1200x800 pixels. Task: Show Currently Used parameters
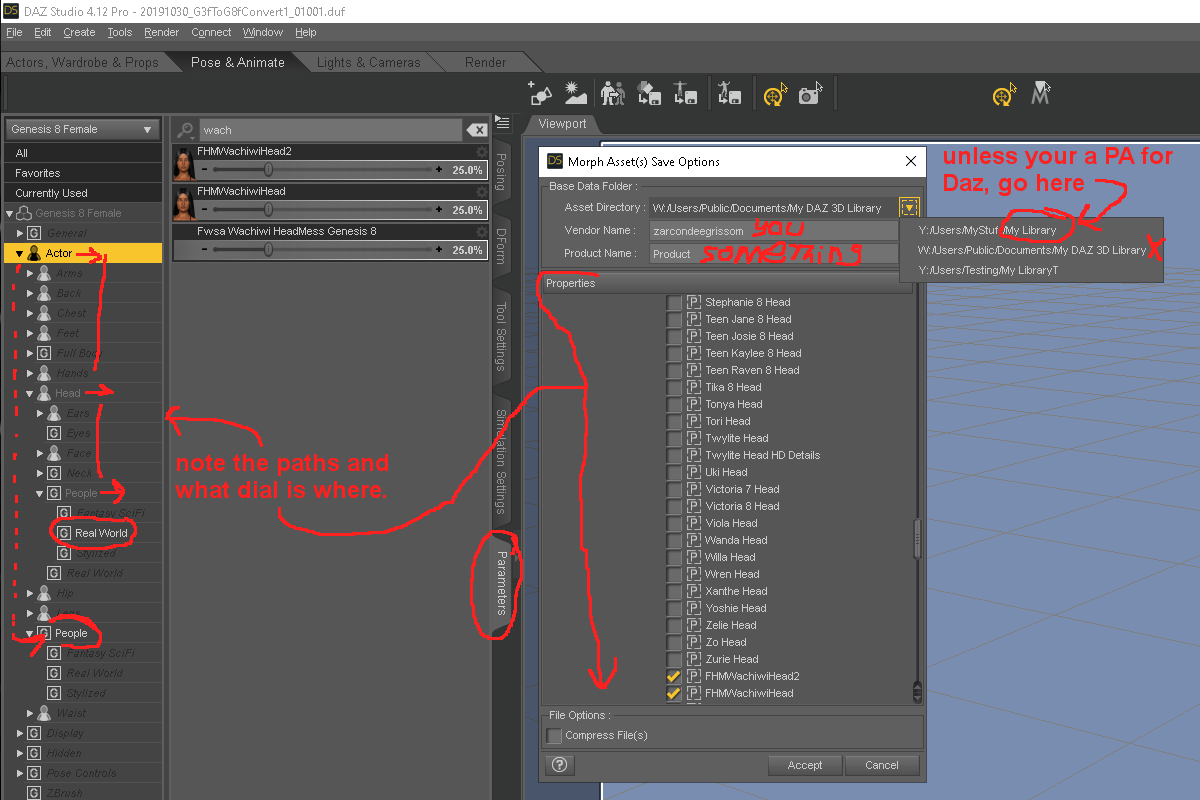click(83, 193)
